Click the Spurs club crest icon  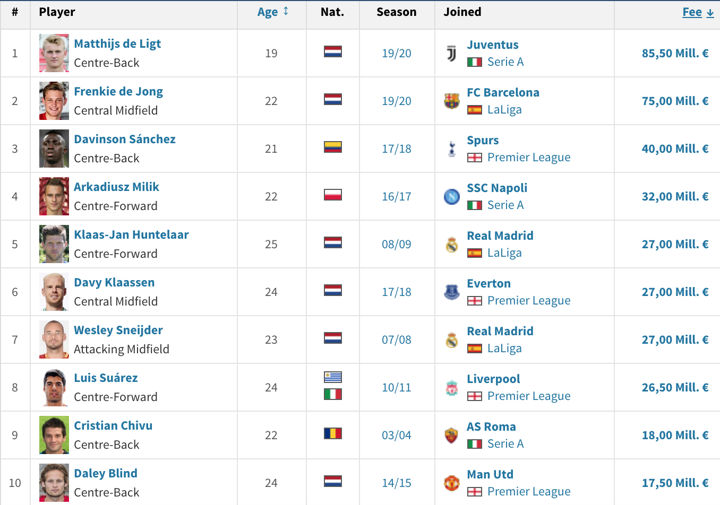[451, 148]
